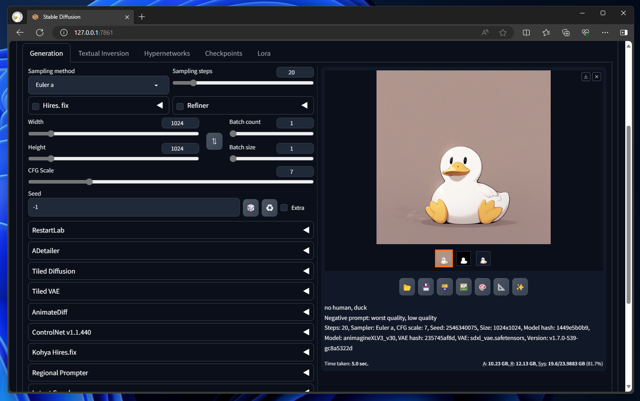Close the image preview with X icon
The image size is (640, 401).
(x=596, y=77)
